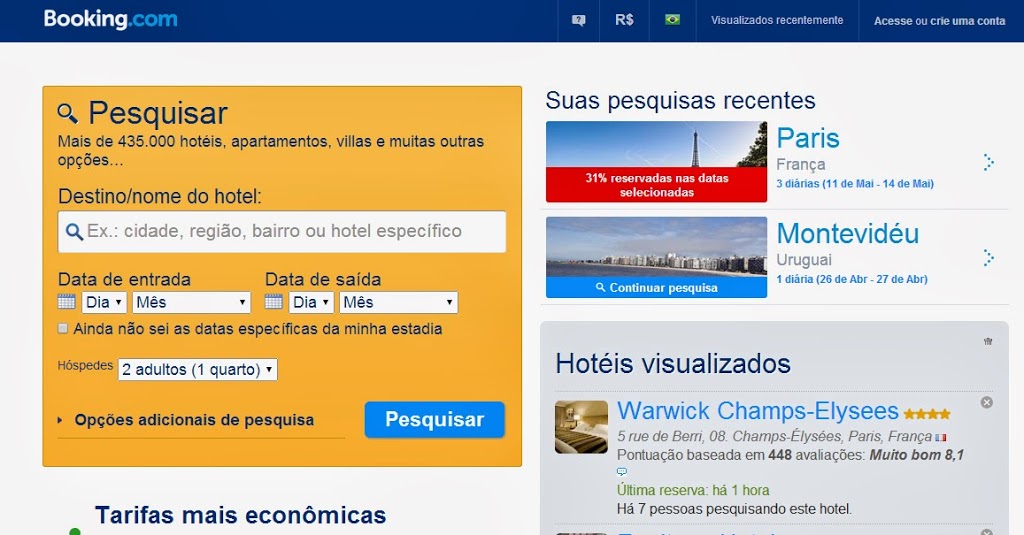Viewport: 1024px width, 535px height.
Task: Open check-out Mês dropdown
Action: click(x=398, y=302)
